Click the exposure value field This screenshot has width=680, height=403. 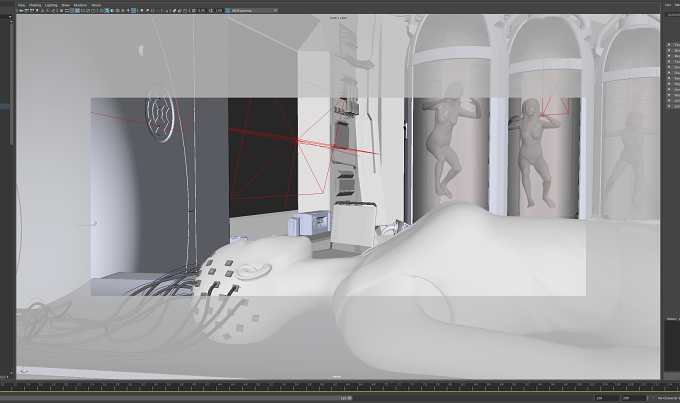202,10
